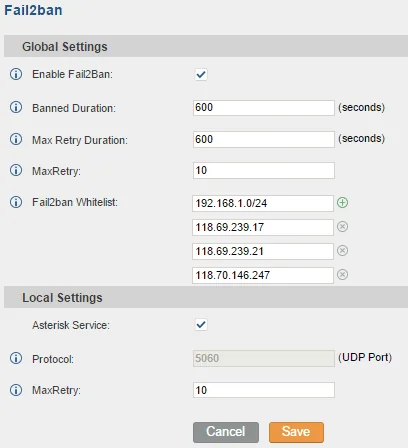Toggle the Enable Fail2Ban checkbox
The image size is (408, 448).
tap(201, 74)
